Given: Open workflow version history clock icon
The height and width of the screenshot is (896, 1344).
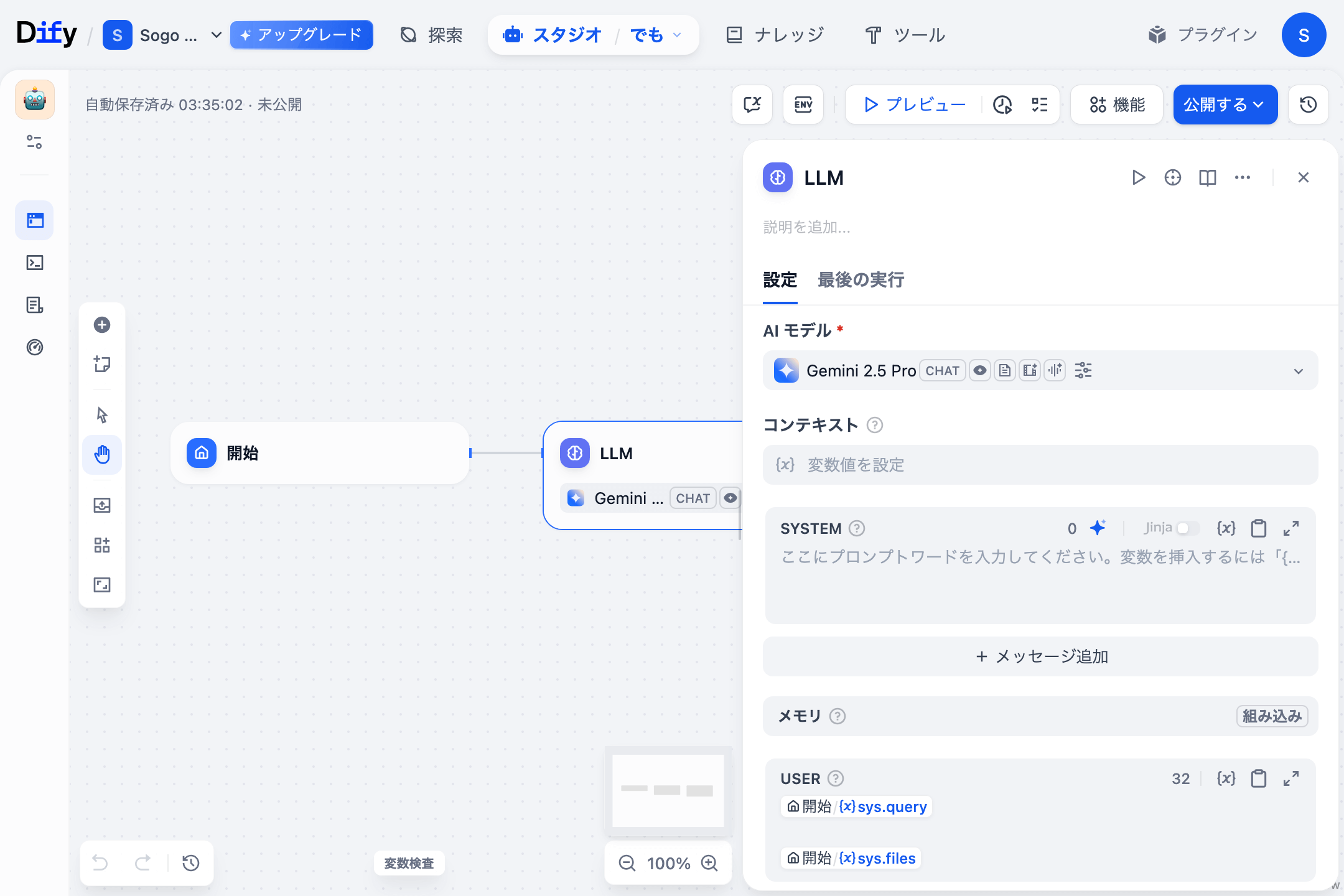Looking at the screenshot, I should 1308,105.
